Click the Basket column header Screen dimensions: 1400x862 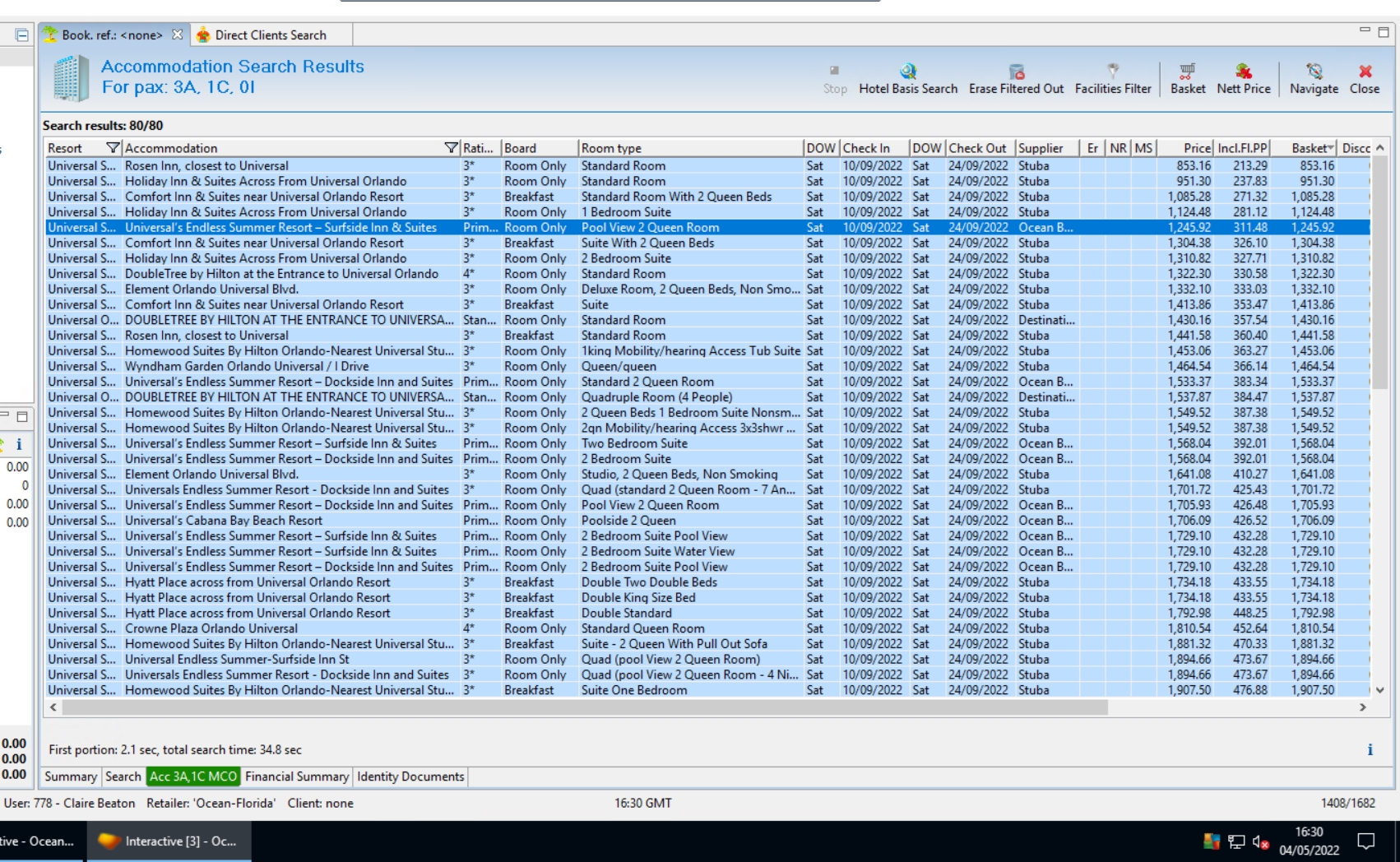1305,148
